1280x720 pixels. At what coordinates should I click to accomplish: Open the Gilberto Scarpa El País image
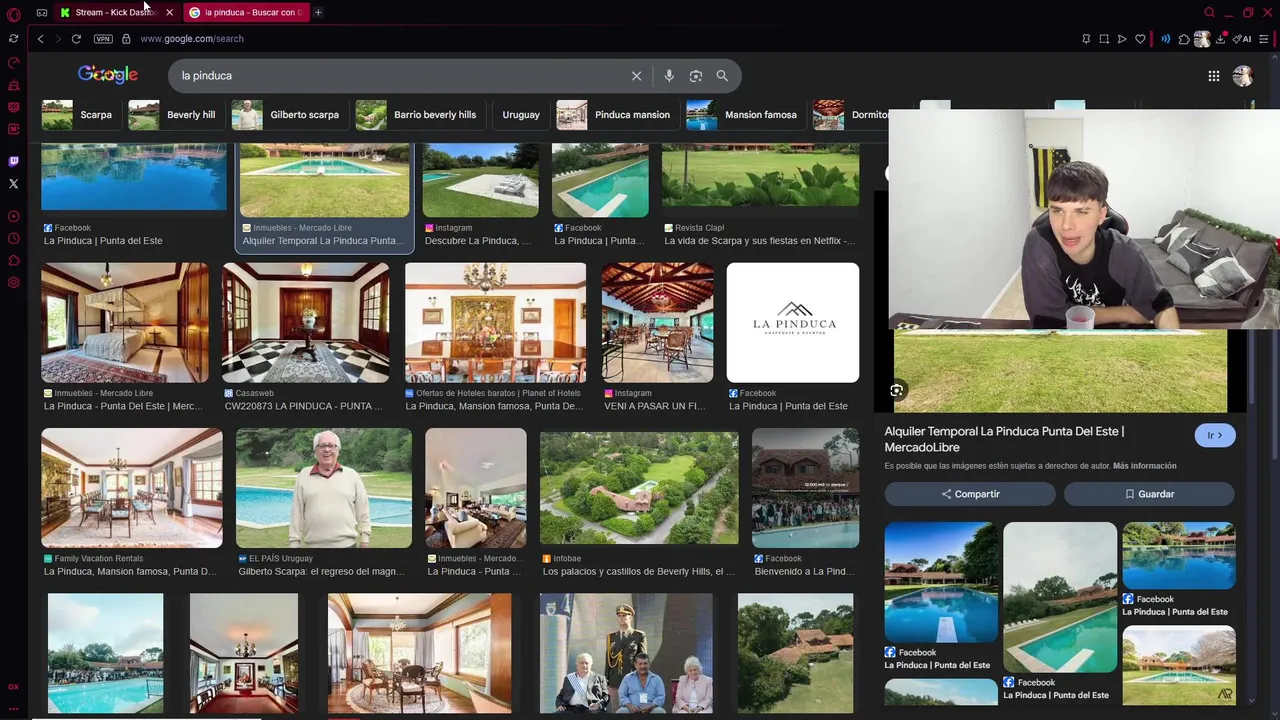[323, 488]
